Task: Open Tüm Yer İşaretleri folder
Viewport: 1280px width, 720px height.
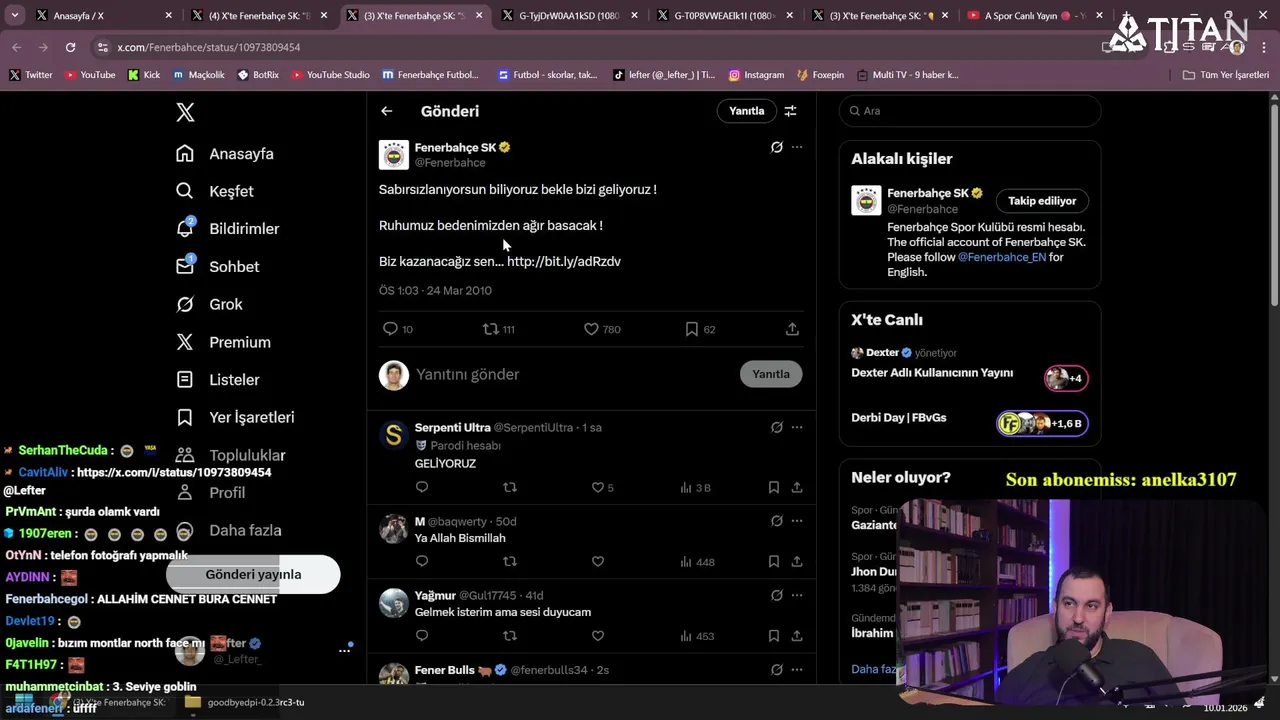Action: [1226, 75]
